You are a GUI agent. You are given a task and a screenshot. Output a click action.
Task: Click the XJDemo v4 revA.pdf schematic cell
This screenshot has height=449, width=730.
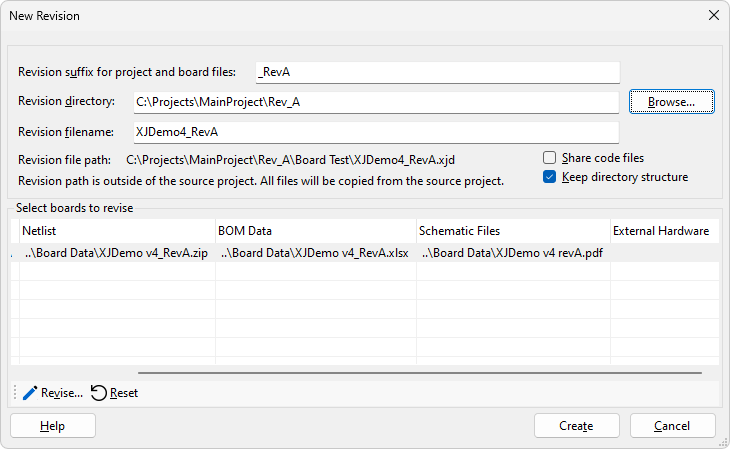pos(512,253)
